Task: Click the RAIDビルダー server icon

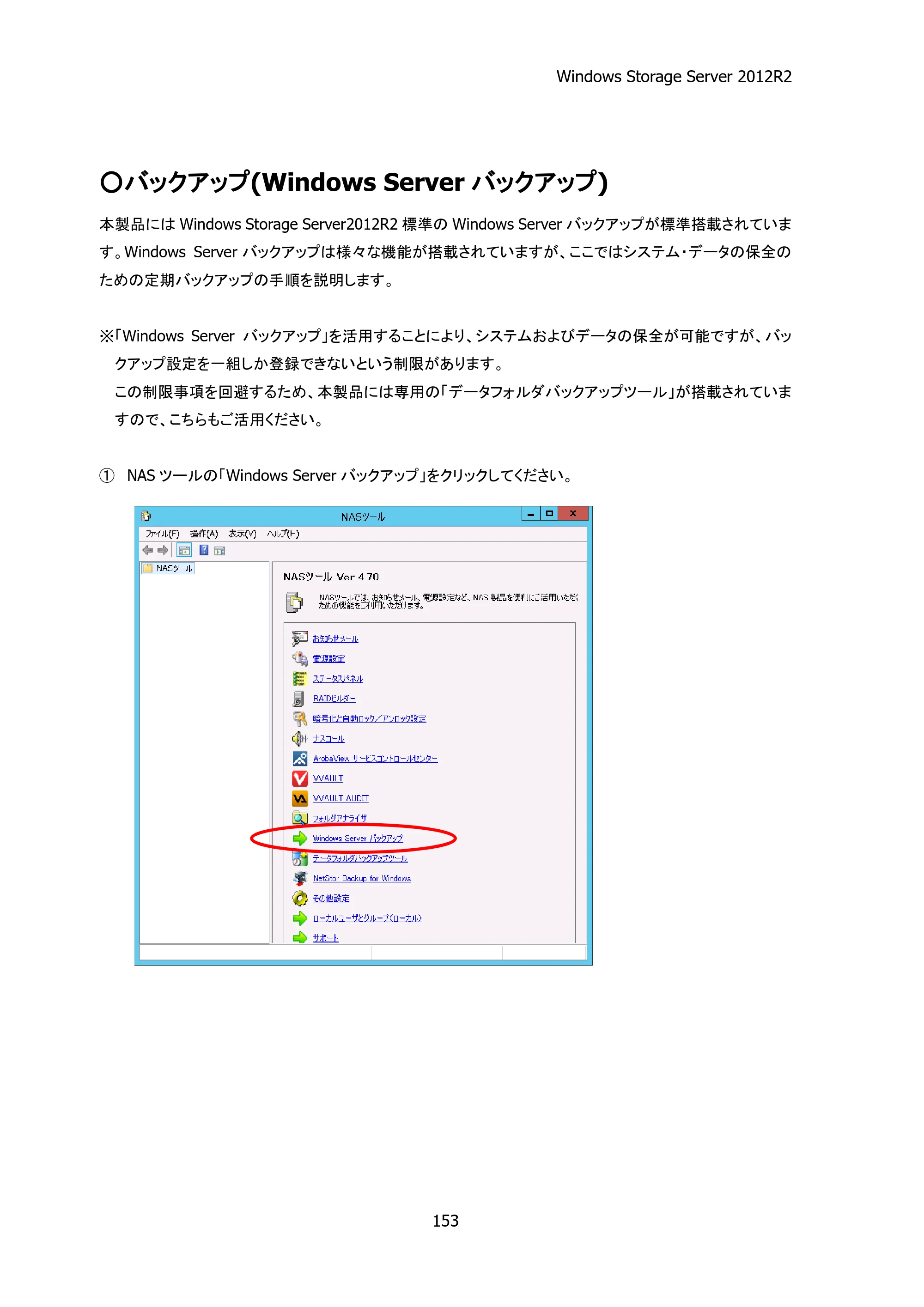Action: [298, 699]
